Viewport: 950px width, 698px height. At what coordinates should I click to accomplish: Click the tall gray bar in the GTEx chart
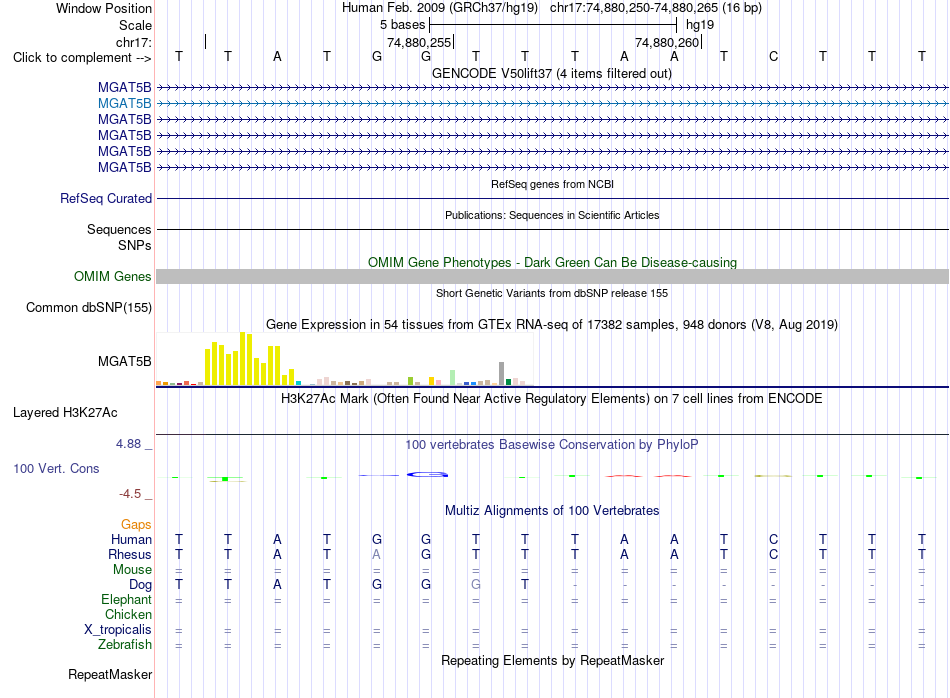(x=502, y=373)
